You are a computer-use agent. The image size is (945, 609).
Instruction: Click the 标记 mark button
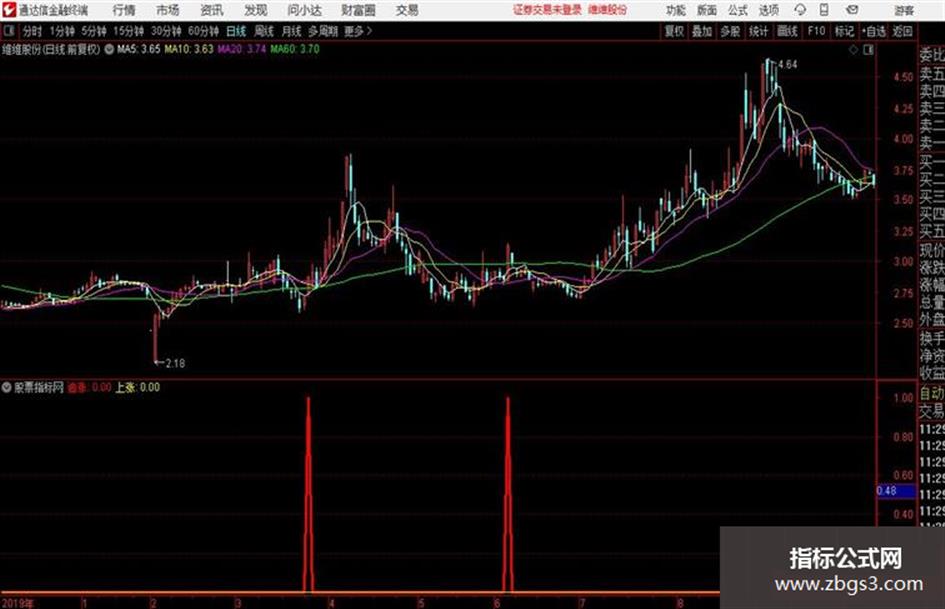pos(844,31)
